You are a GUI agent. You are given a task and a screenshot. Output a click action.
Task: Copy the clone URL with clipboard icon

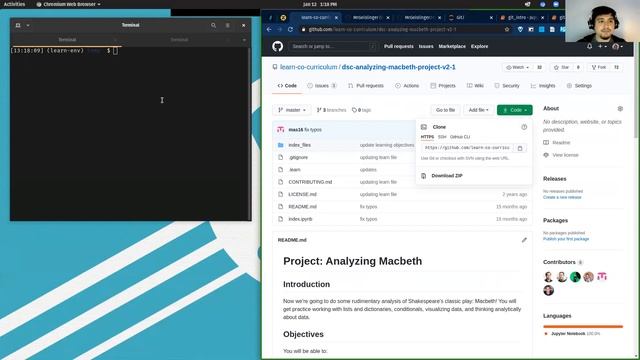(520, 148)
